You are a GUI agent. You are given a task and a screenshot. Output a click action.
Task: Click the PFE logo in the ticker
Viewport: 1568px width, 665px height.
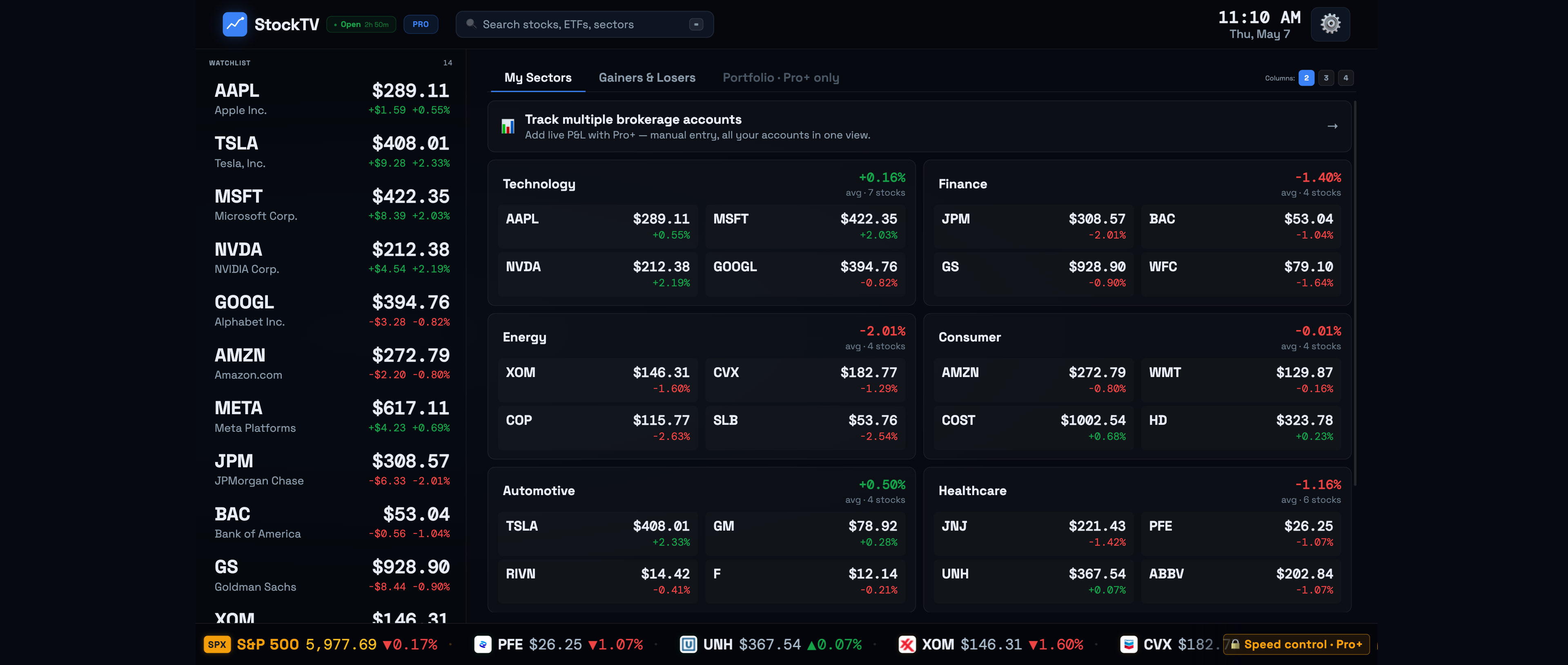pos(483,644)
